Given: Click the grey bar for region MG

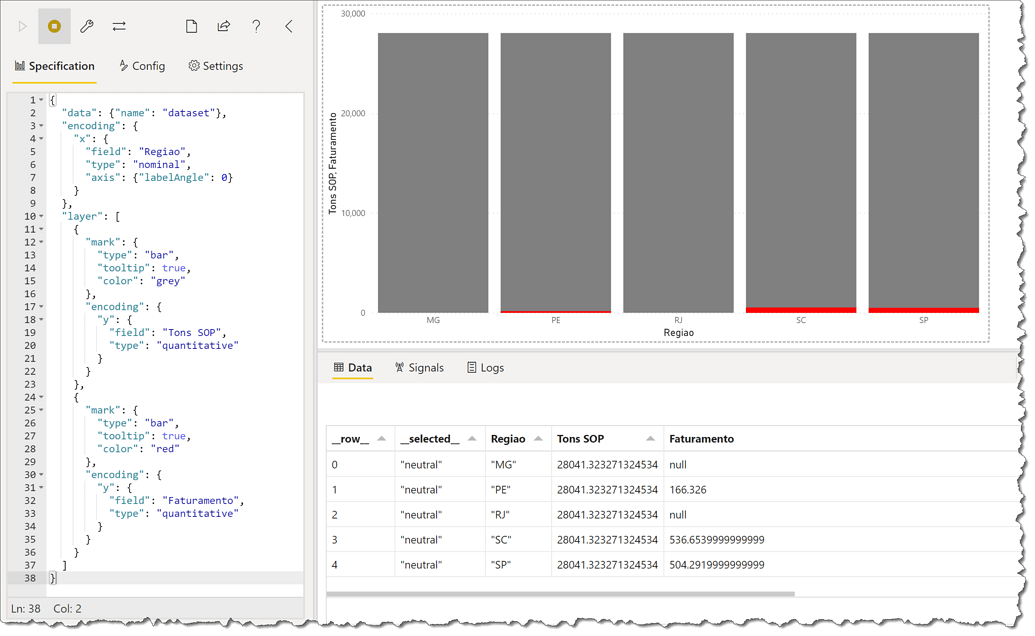Looking at the screenshot, I should pyautogui.click(x=433, y=170).
